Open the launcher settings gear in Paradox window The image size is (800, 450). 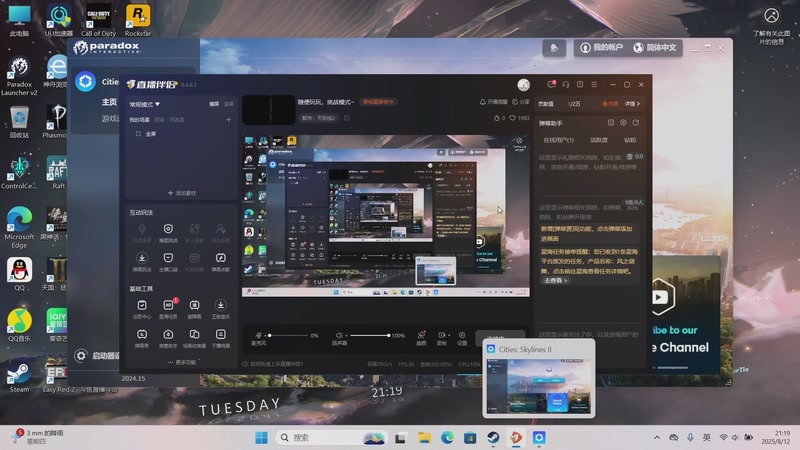click(x=81, y=356)
